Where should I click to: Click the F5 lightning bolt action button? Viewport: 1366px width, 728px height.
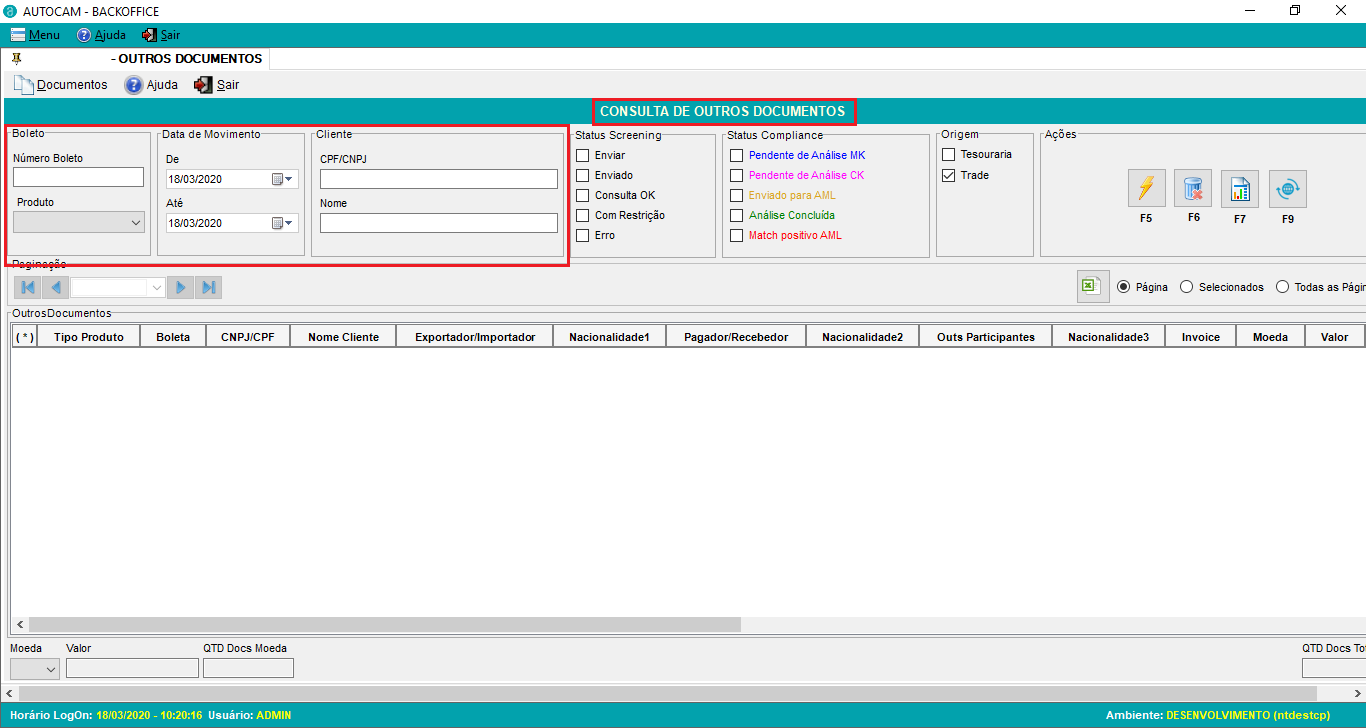[1146, 189]
